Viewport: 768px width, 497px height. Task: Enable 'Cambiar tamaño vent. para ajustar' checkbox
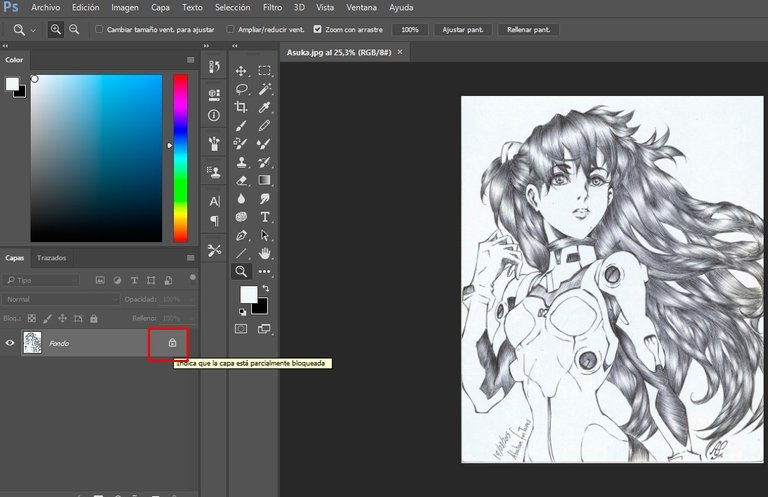click(99, 29)
